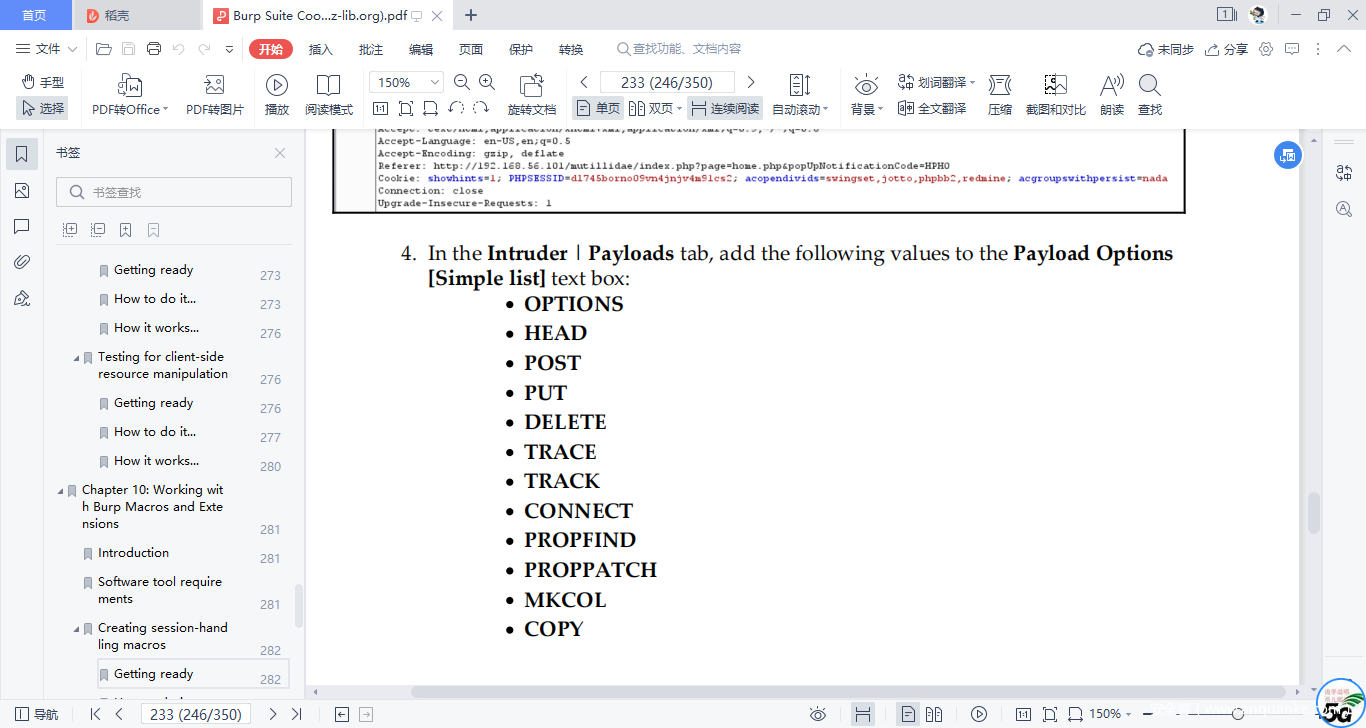Collapse Chapter 10 bookmark tree node

coord(61,491)
